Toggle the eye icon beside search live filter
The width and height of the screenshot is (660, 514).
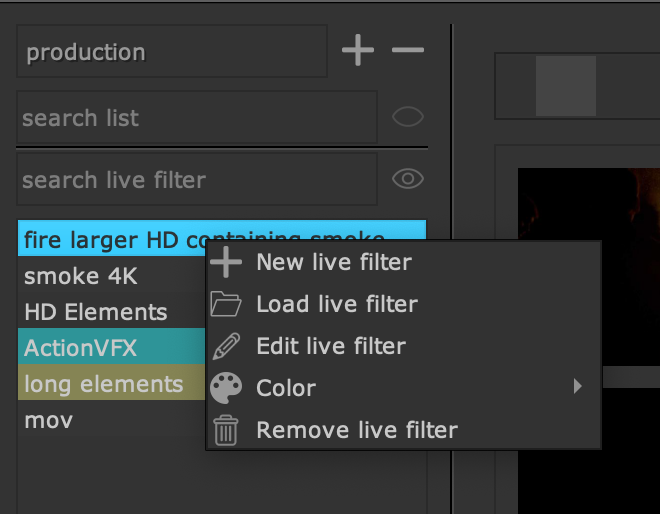point(407,179)
